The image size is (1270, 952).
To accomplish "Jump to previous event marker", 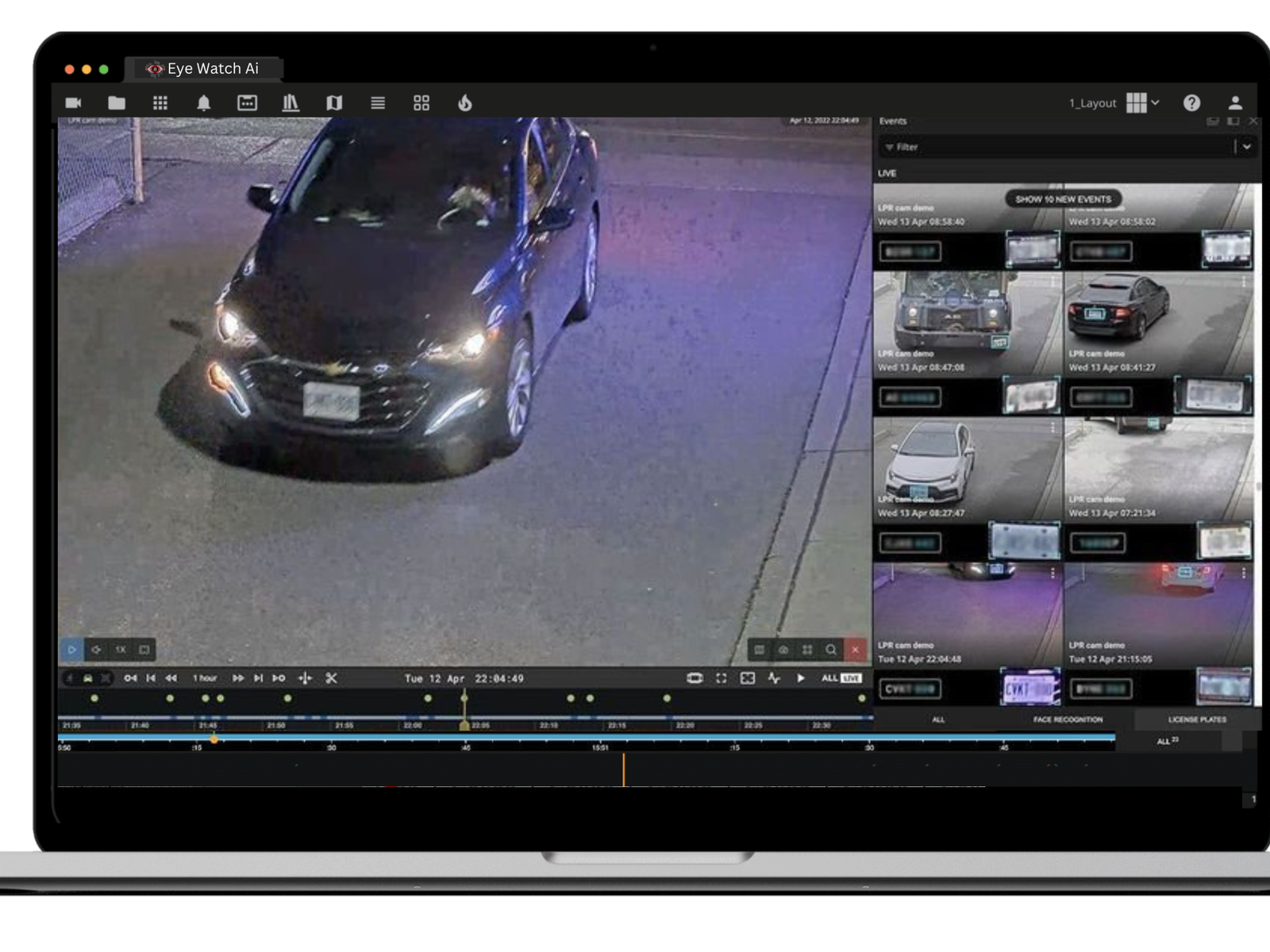I will pos(130,678).
